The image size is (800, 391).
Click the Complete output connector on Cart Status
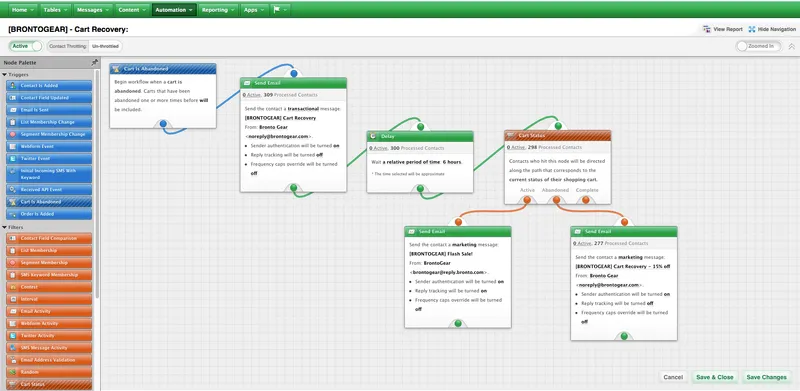click(586, 200)
